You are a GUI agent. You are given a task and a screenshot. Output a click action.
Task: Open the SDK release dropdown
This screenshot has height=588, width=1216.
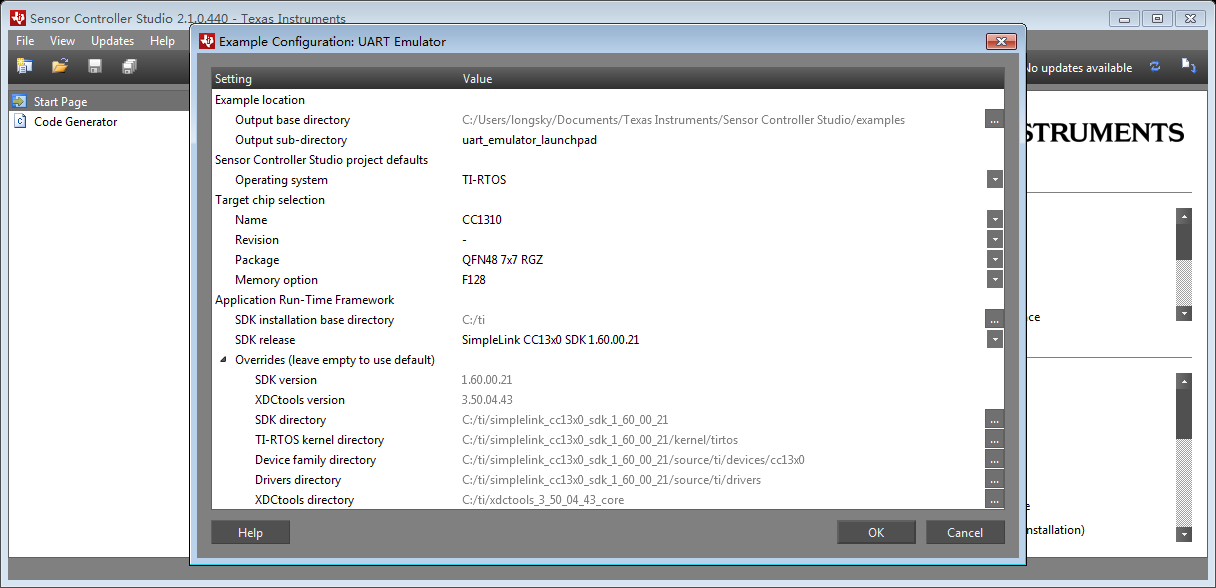[x=994, y=339]
